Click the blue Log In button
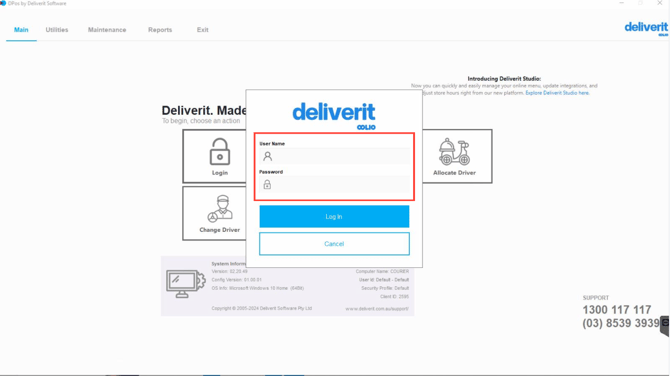 click(x=334, y=217)
